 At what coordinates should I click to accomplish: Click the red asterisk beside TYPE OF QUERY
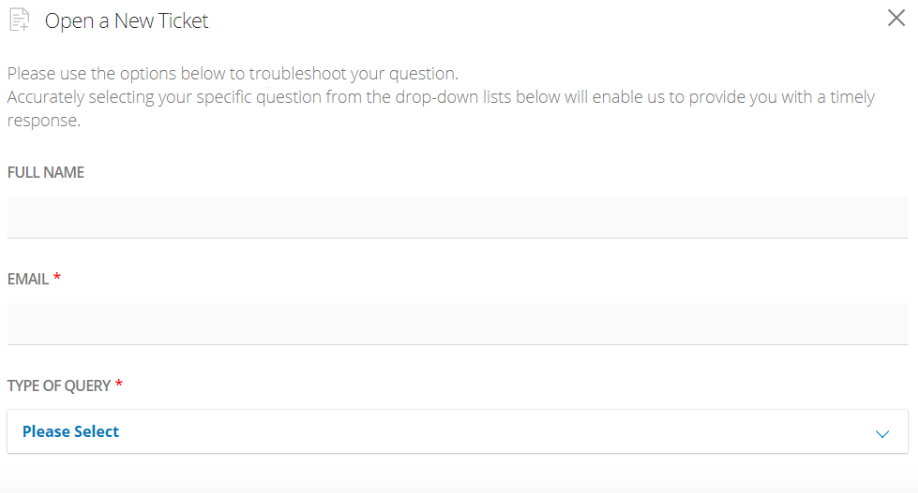tap(119, 383)
